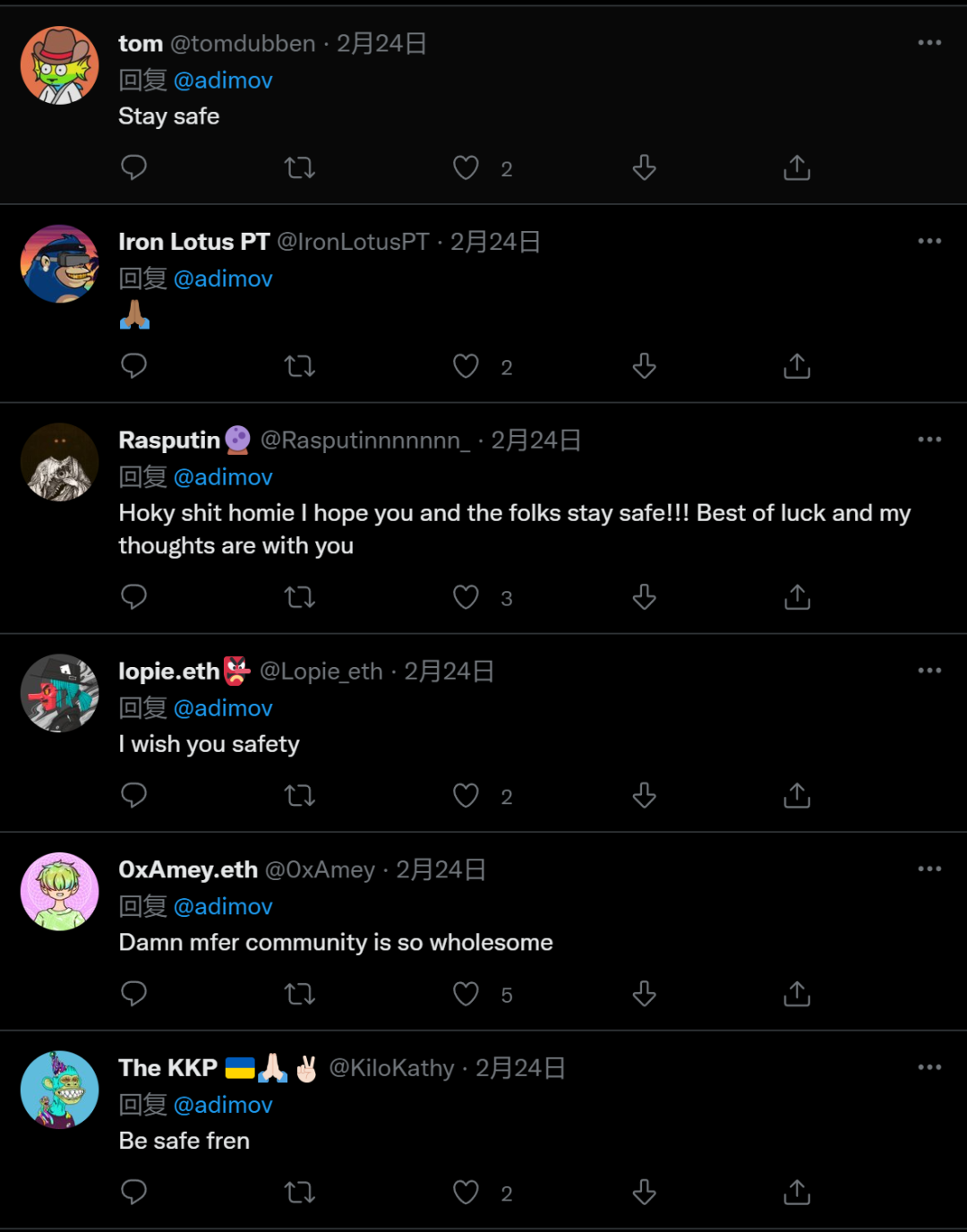Share tom's "Stay safe" tweet
The image size is (967, 1232).
click(x=797, y=167)
